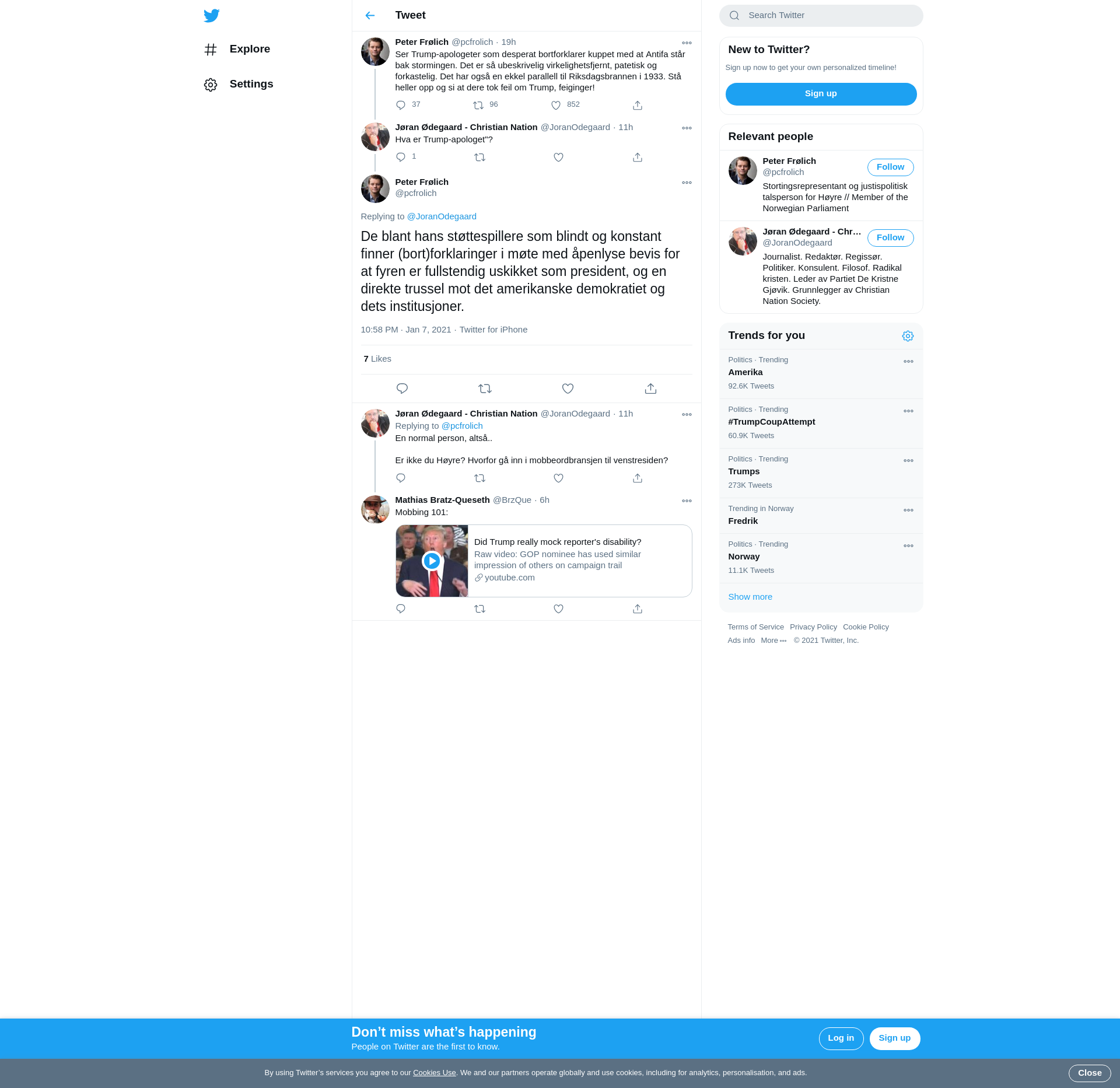Open Explore from the sidebar

pyautogui.click(x=237, y=49)
